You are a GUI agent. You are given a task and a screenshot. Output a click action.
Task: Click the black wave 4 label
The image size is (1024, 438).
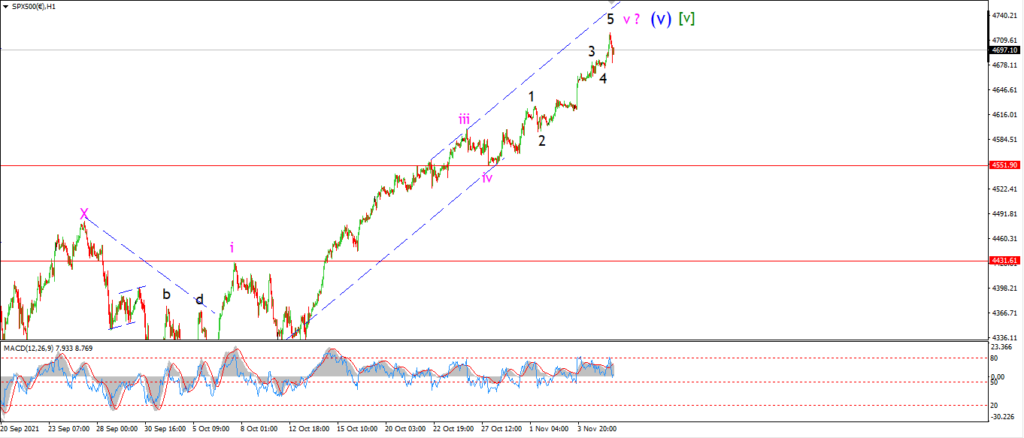coord(603,78)
